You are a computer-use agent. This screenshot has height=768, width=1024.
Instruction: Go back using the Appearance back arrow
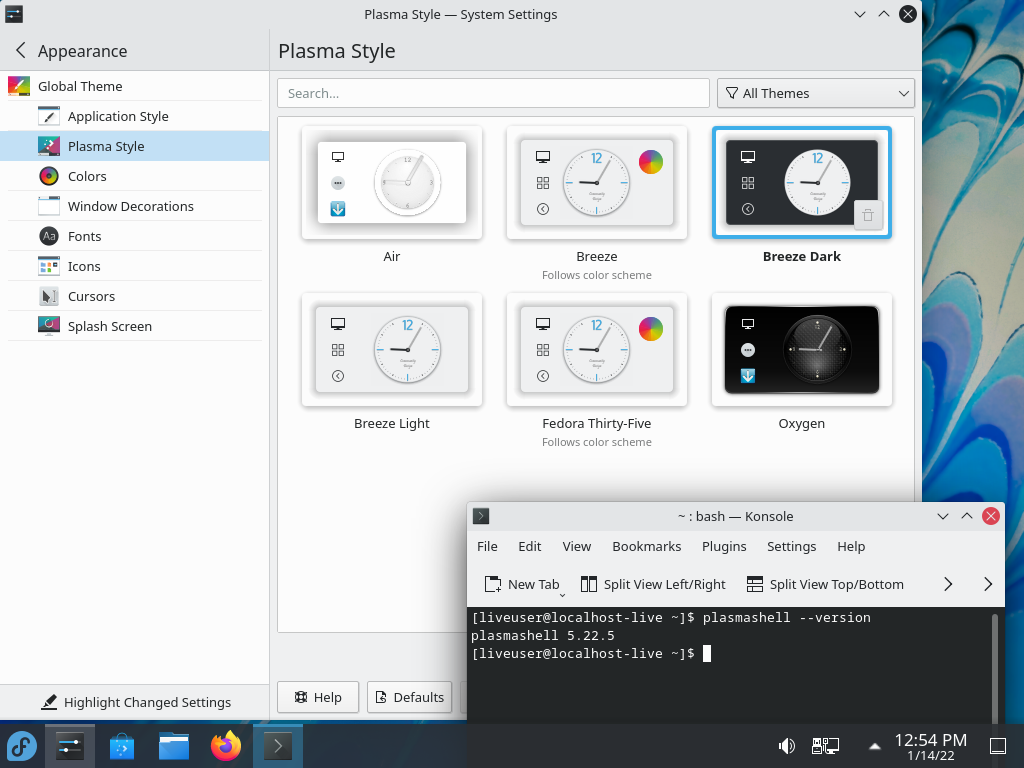(21, 50)
